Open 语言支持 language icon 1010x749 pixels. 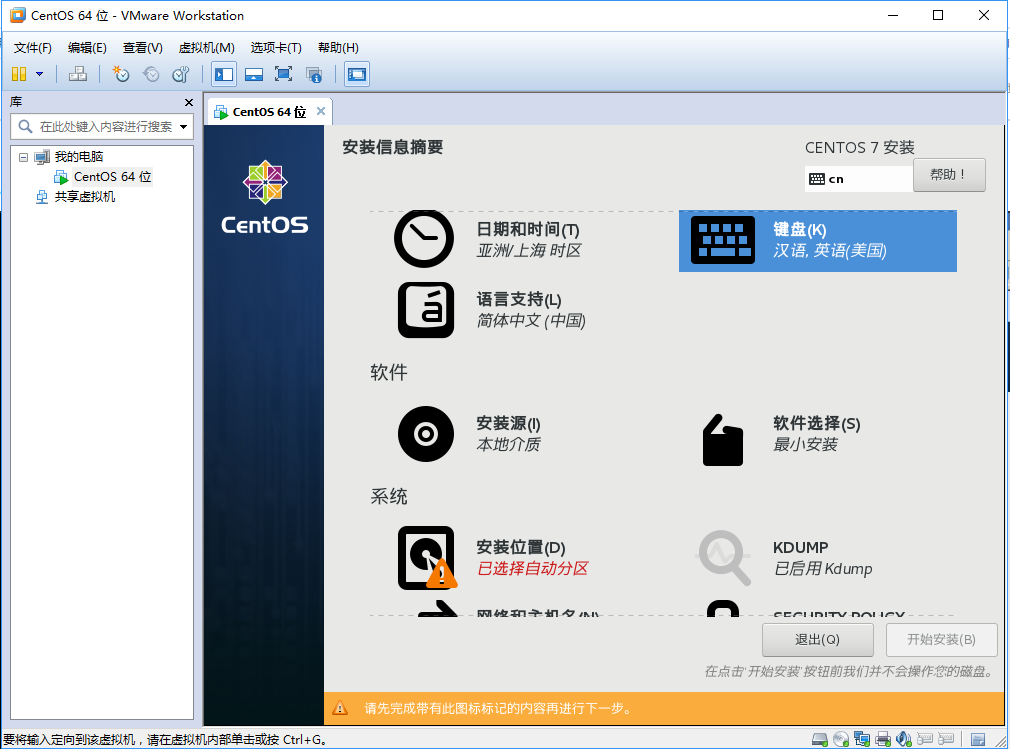point(426,310)
